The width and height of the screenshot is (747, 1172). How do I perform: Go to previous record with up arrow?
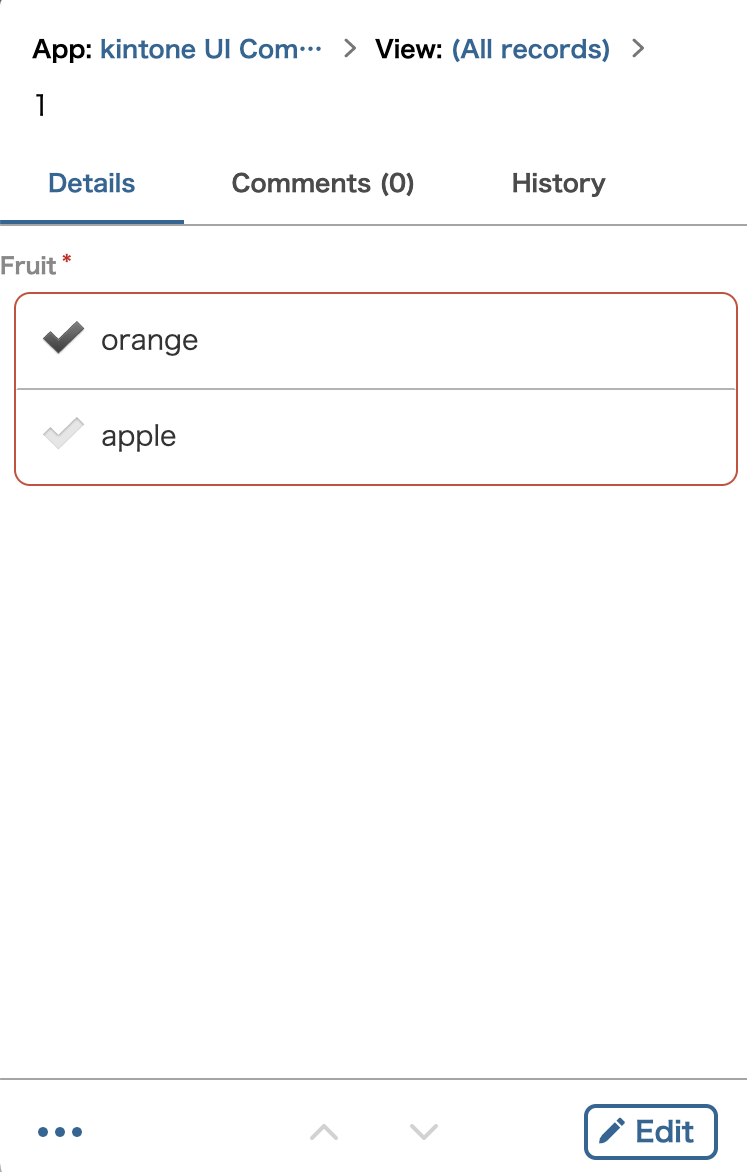[x=324, y=1132]
